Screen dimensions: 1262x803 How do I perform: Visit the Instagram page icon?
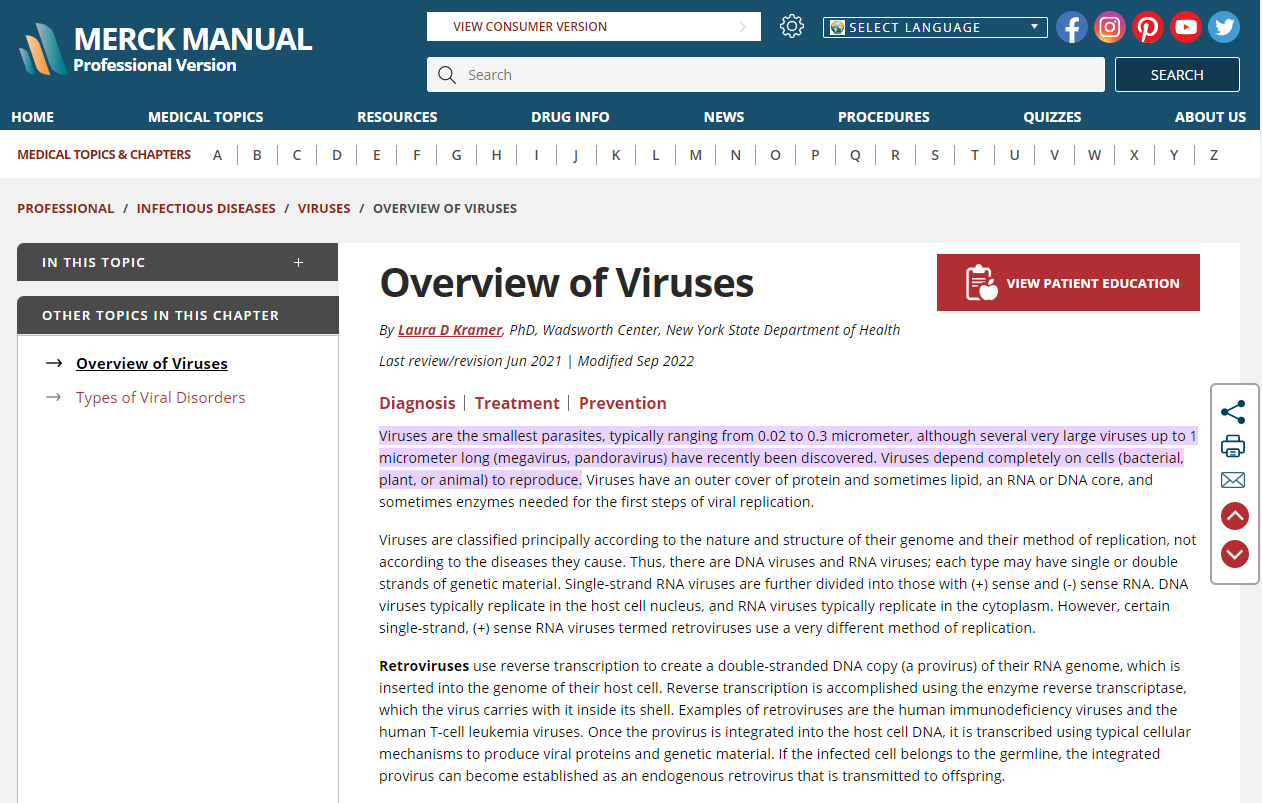click(x=1110, y=27)
